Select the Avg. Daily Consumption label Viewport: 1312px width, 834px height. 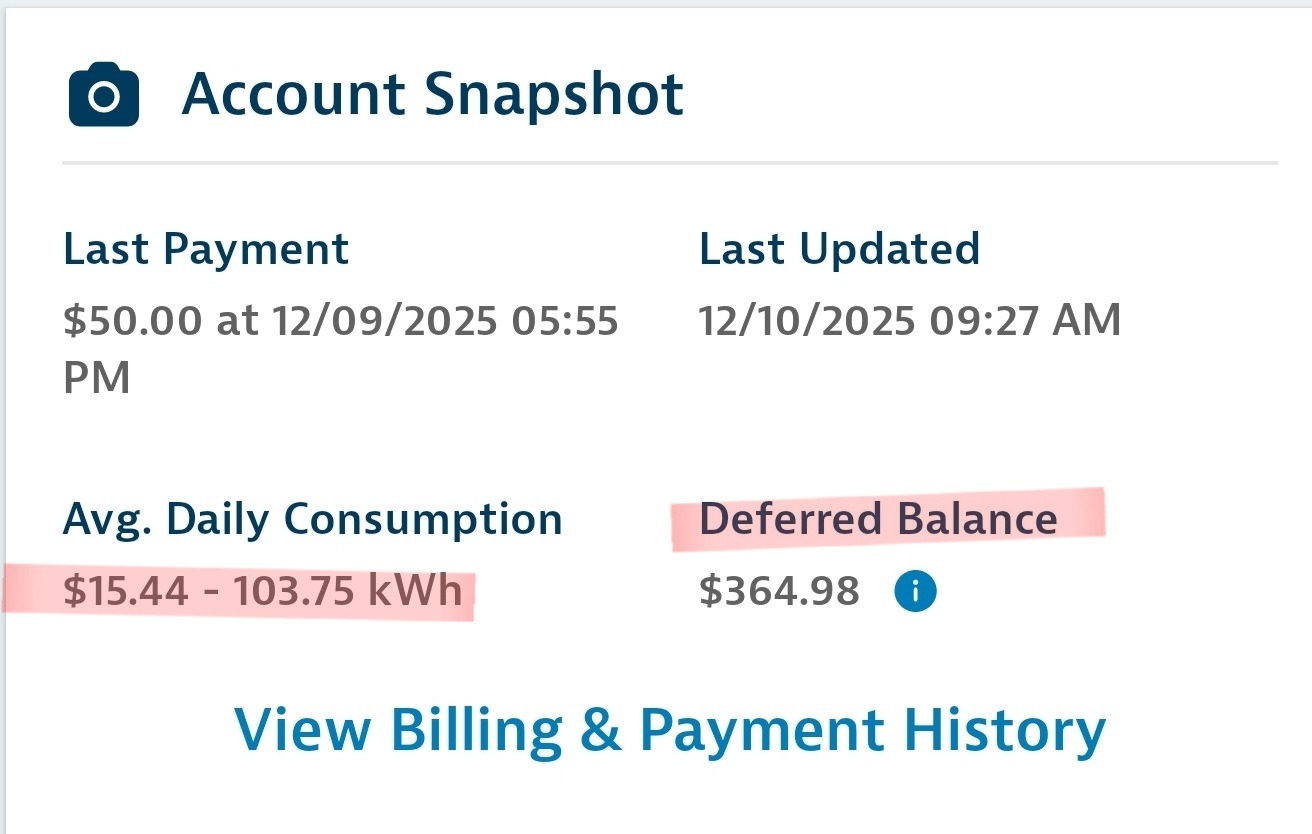click(x=312, y=519)
